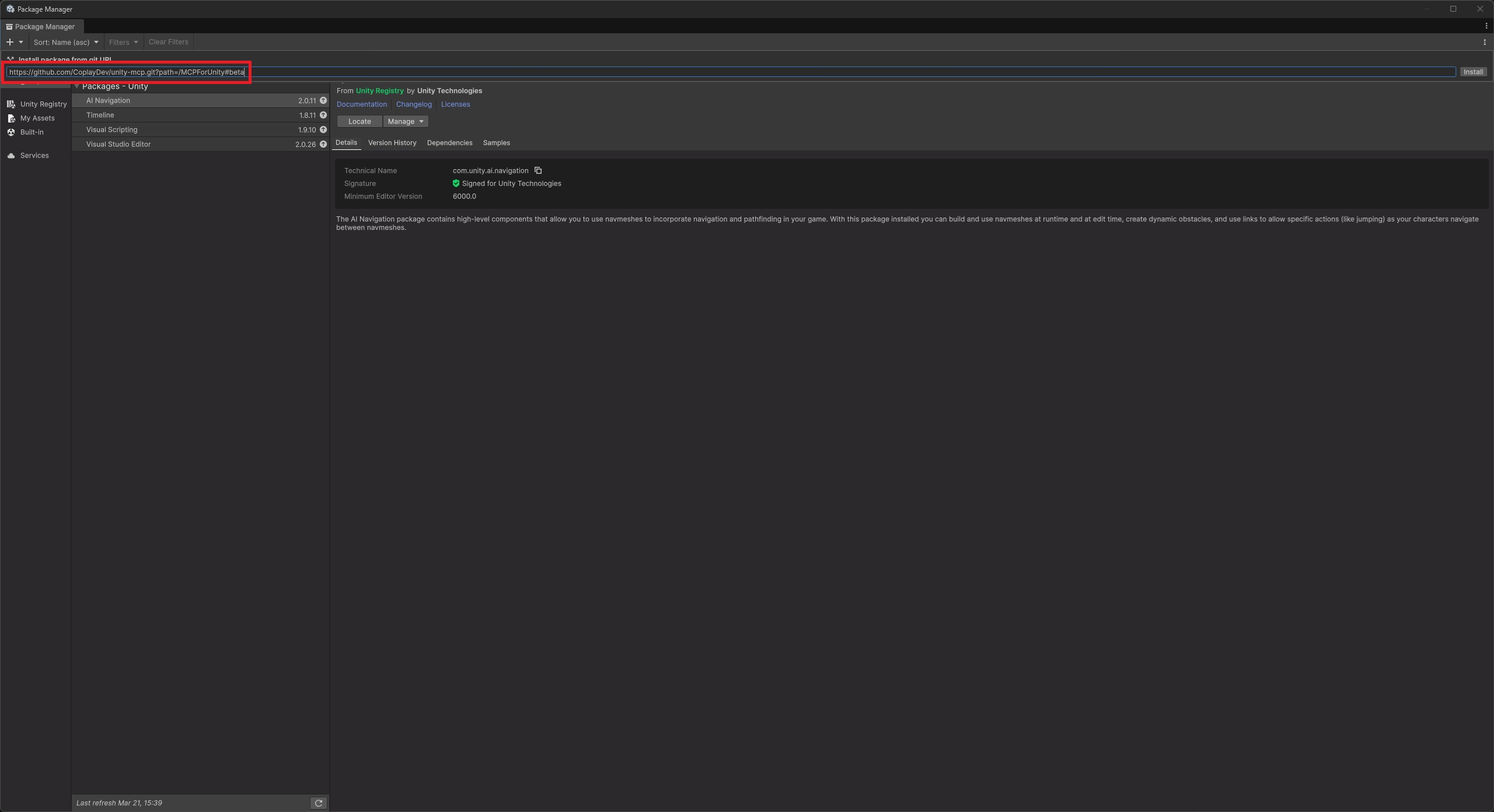Screen dimensions: 1494x812
Task: Open the Samples tab
Action: [x=496, y=143]
